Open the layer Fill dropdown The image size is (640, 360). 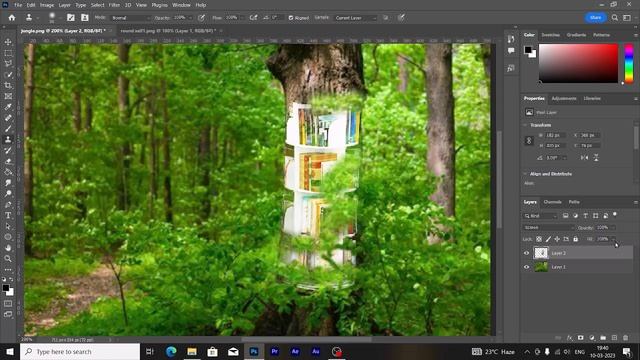pyautogui.click(x=613, y=239)
